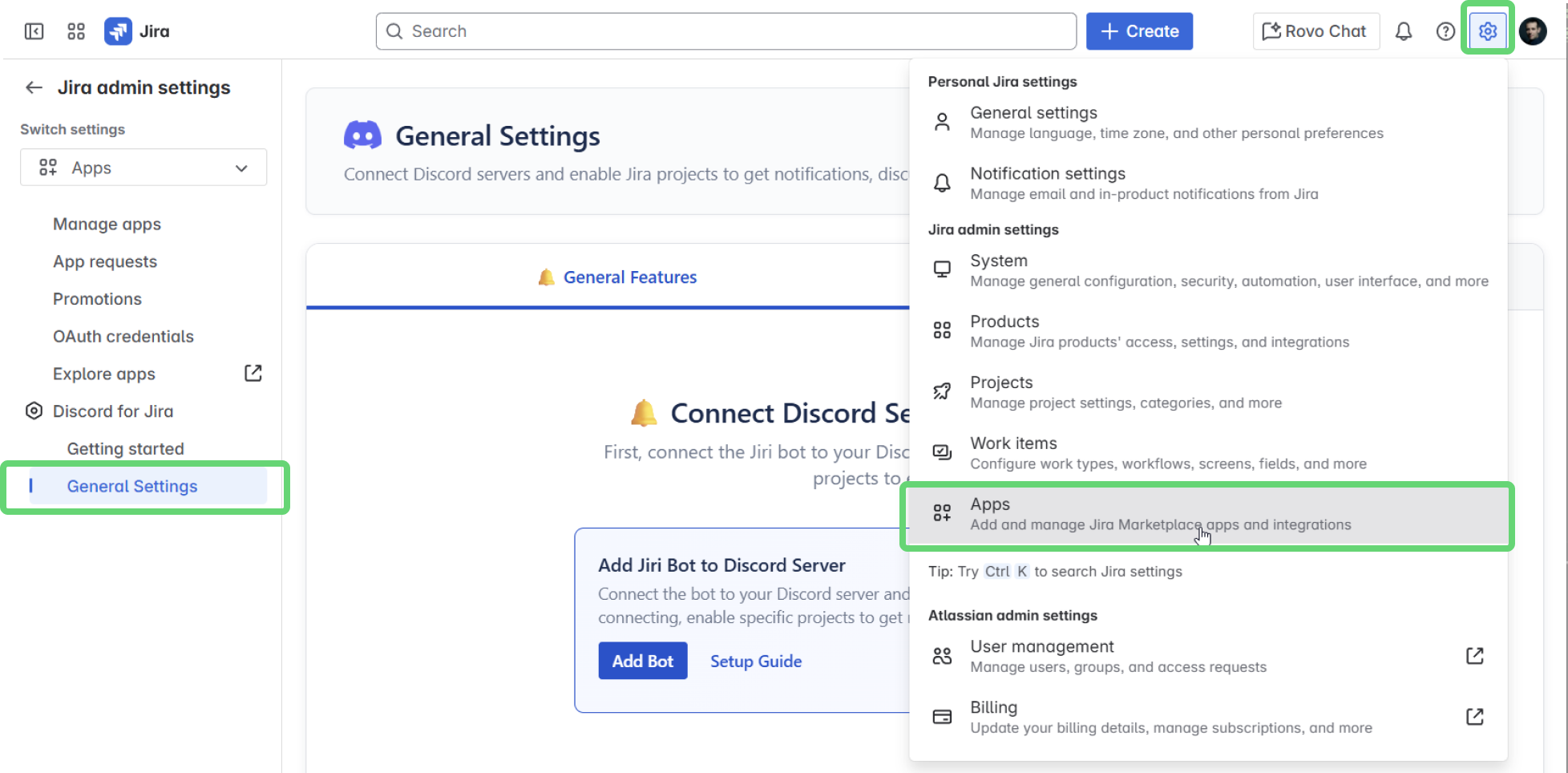The width and height of the screenshot is (1568, 773).
Task: Open the Setup Guide link
Action: 755,661
